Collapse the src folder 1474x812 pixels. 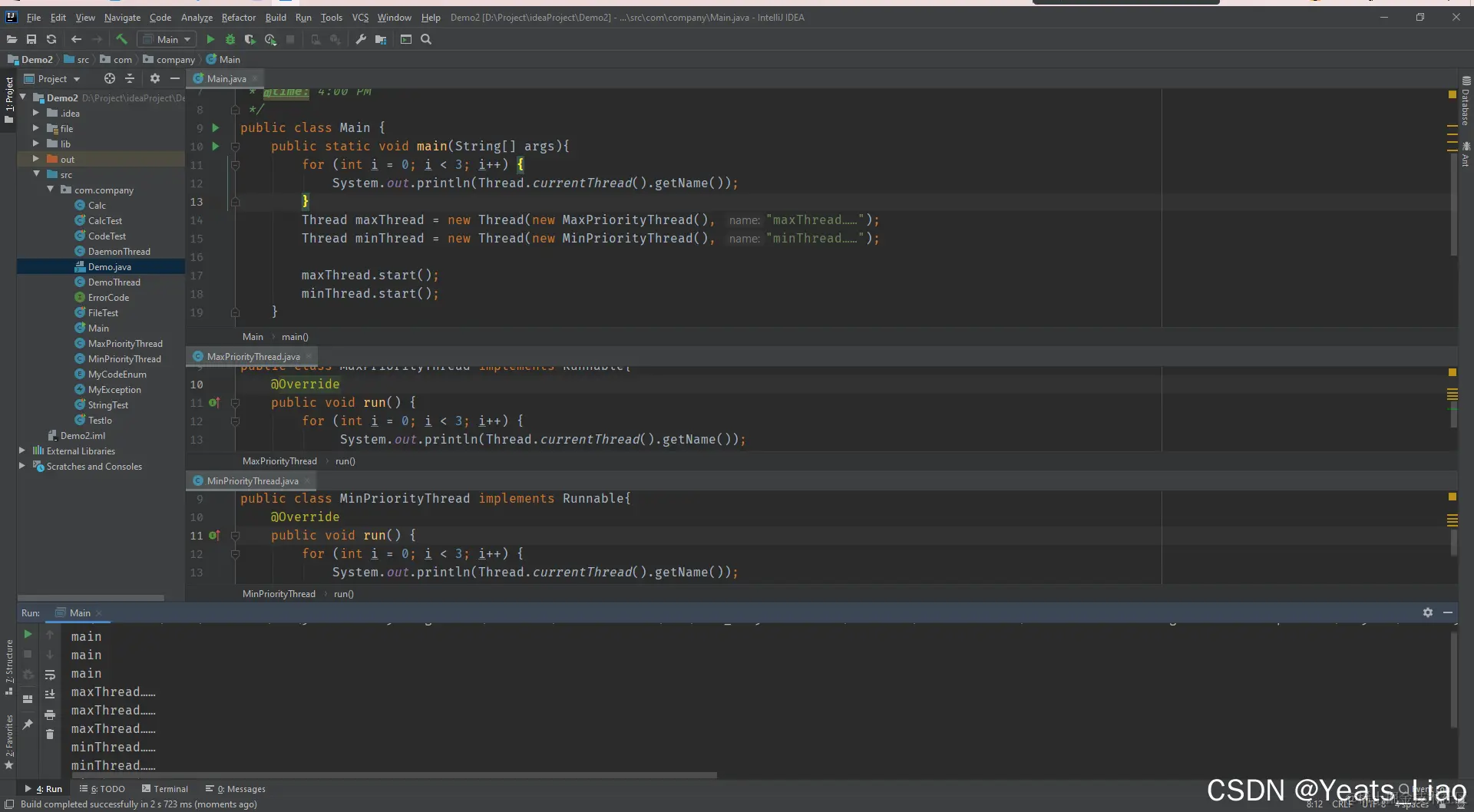[36, 174]
